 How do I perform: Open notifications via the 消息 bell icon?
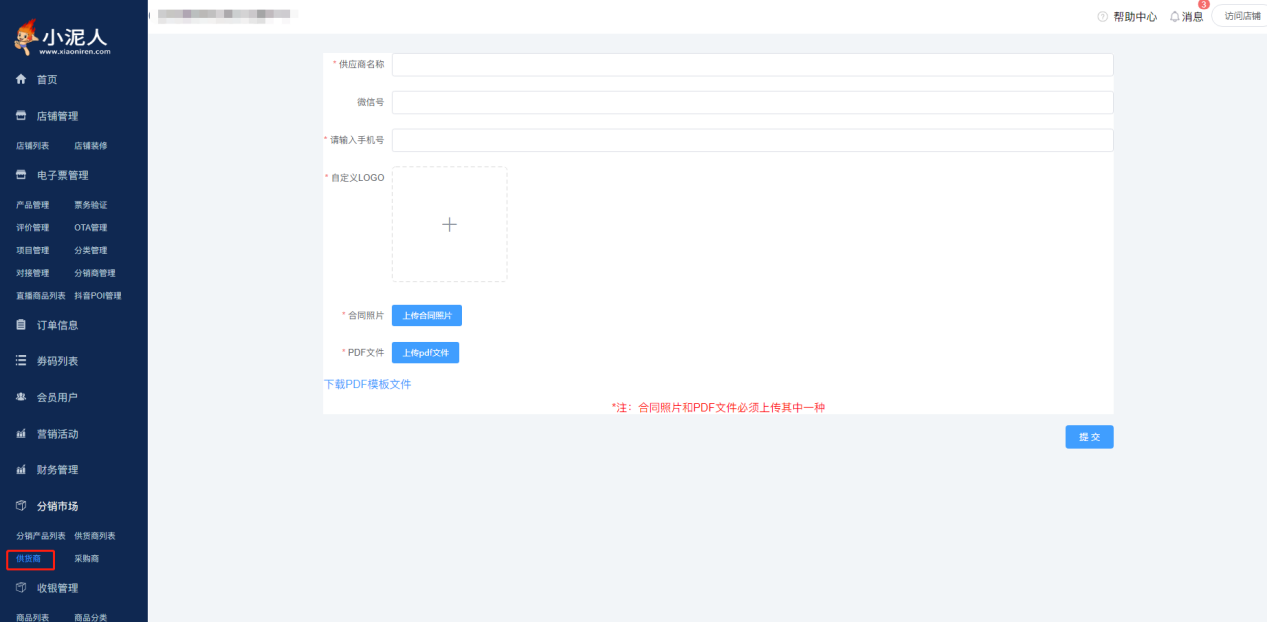(1175, 17)
